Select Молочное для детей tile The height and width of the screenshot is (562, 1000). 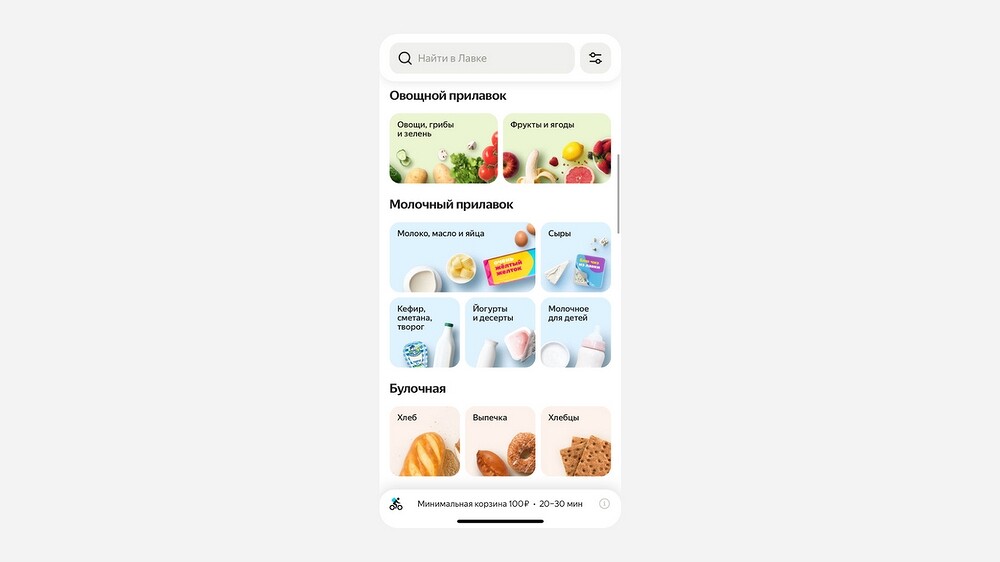576,332
